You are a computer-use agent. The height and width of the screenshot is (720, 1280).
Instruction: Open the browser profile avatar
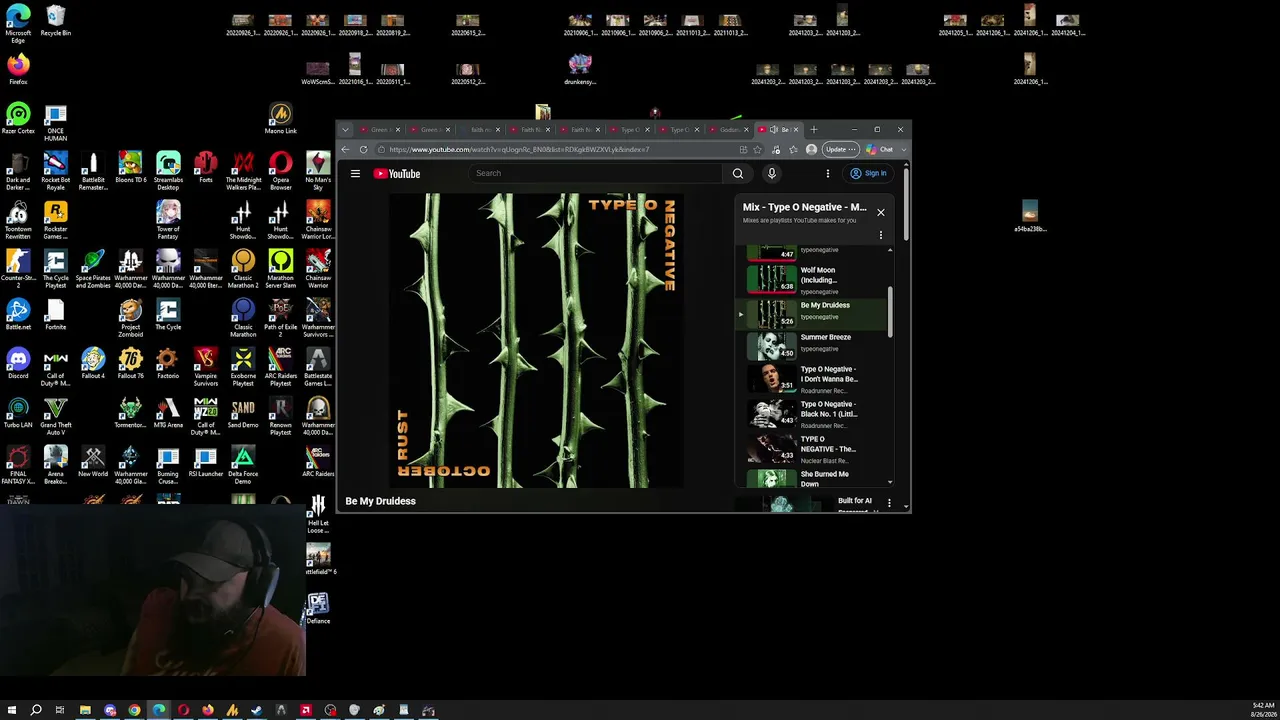click(811, 149)
